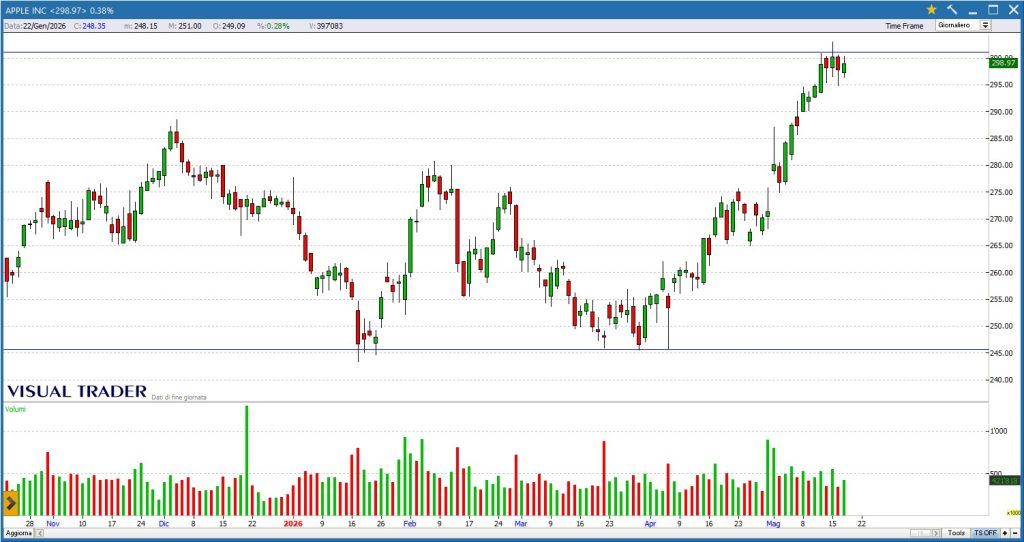The image size is (1024, 542).
Task: Click the Feb month marker on timeline
Action: (x=409, y=523)
